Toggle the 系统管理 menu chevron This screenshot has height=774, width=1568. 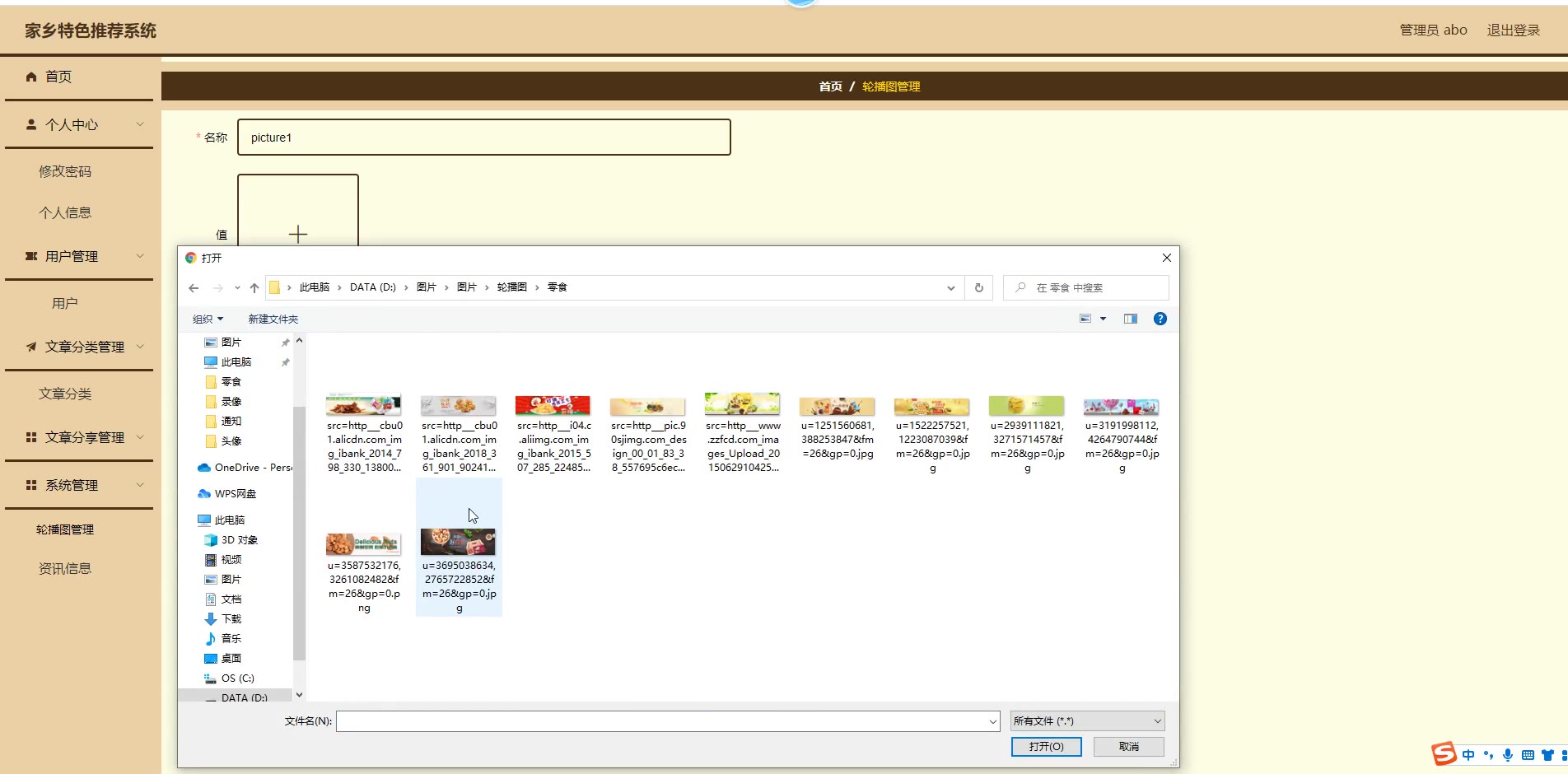click(x=140, y=485)
